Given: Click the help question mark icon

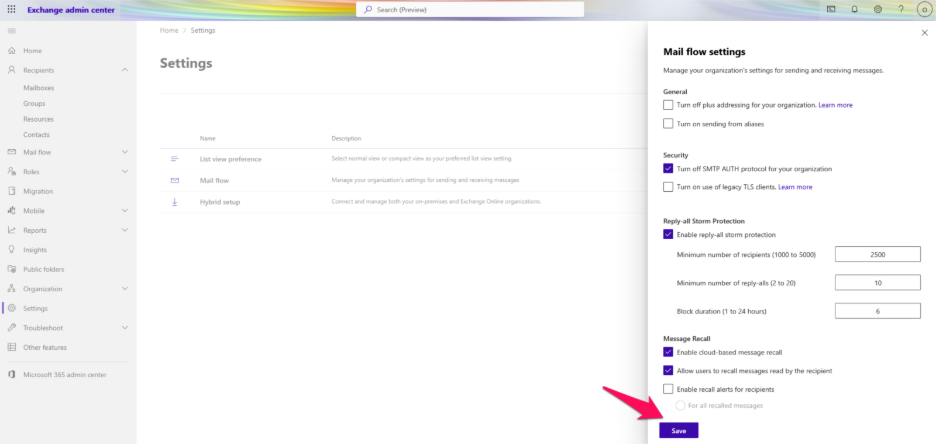Looking at the screenshot, I should [900, 9].
